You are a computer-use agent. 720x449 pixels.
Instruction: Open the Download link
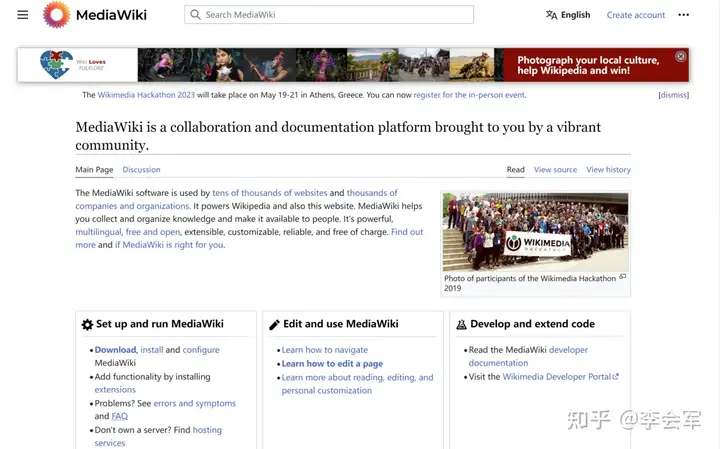[x=115, y=350]
